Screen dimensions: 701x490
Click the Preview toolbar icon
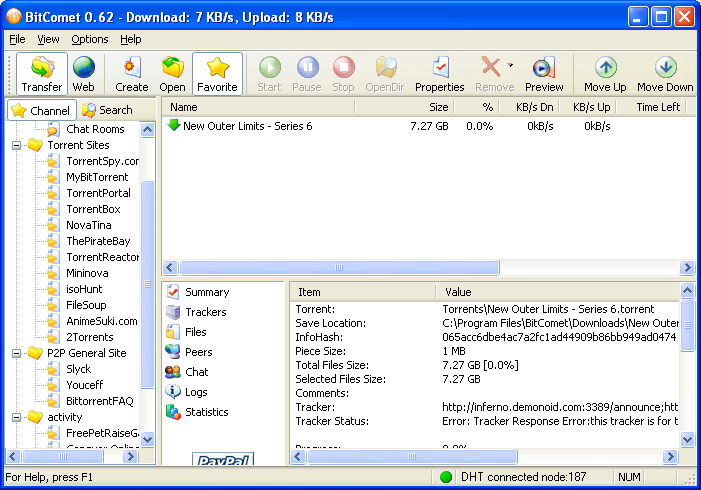click(x=544, y=74)
